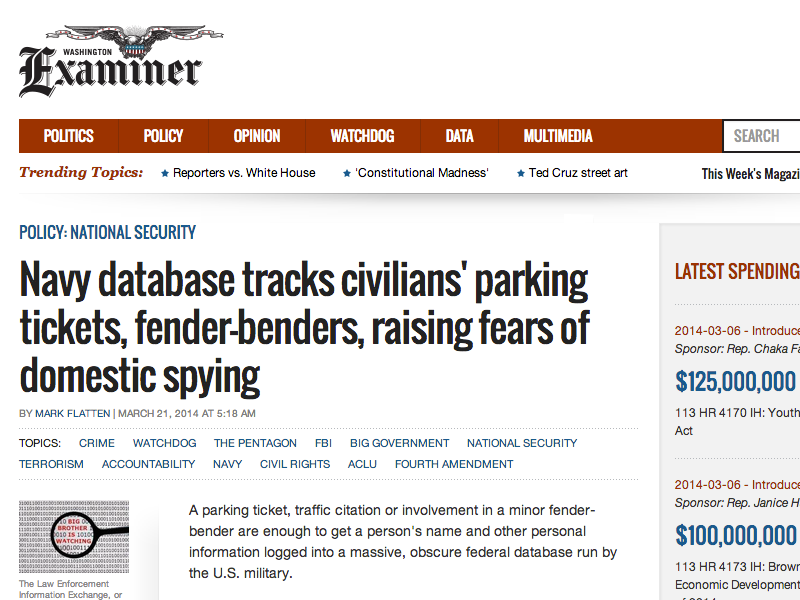Click the ACLU topic tag
Screen dimensions: 800x600
tap(362, 464)
